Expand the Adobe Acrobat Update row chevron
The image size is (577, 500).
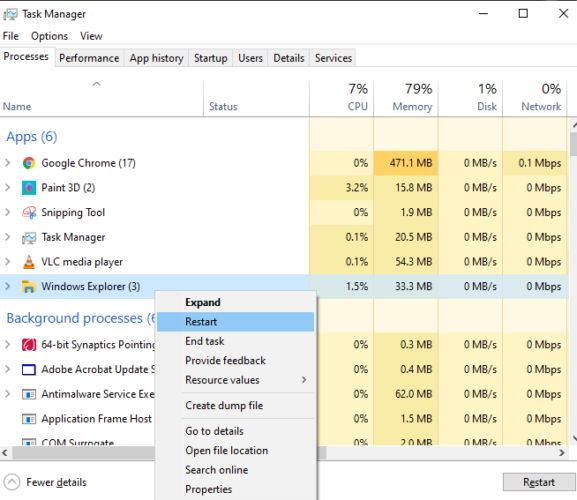coord(8,369)
